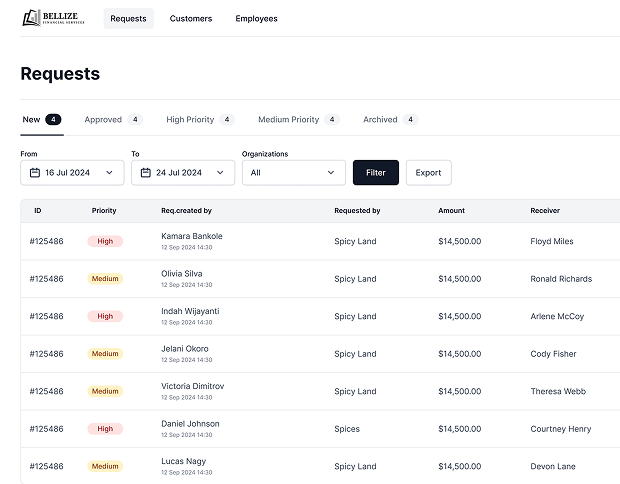Click the calendar icon in From field

[34, 173]
